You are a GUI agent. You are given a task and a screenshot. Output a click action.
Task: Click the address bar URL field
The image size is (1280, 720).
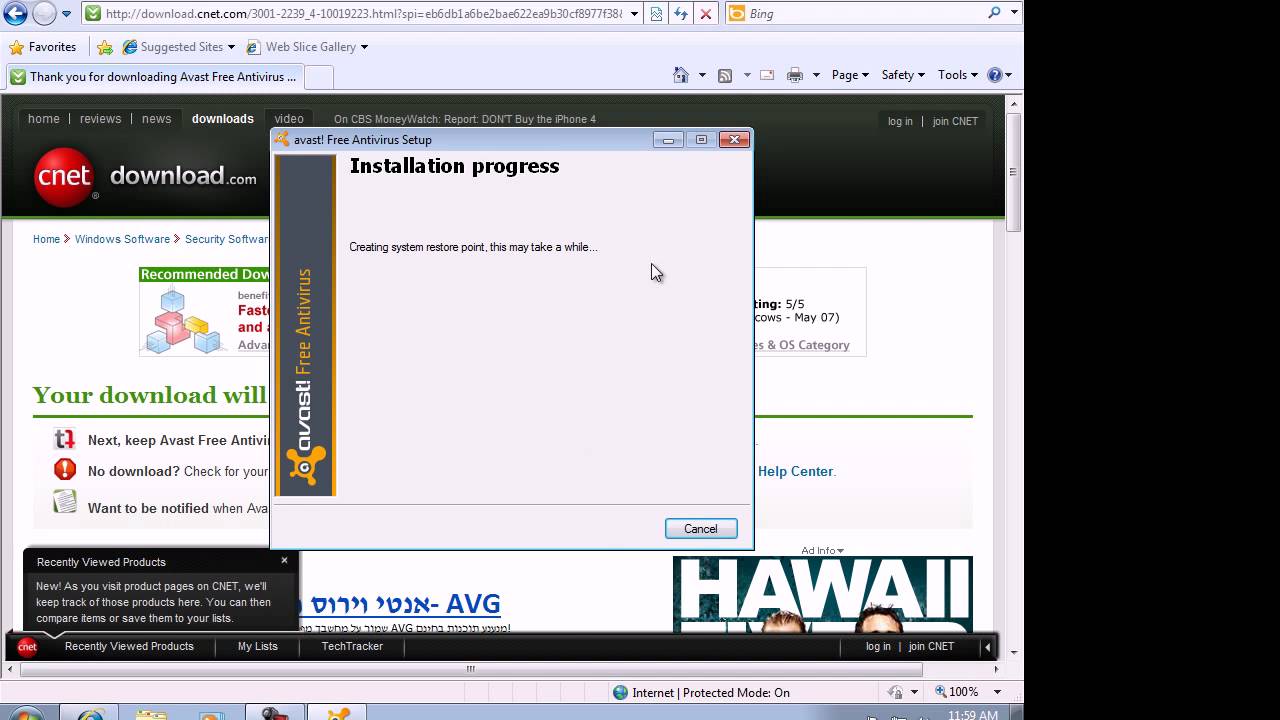365,14
